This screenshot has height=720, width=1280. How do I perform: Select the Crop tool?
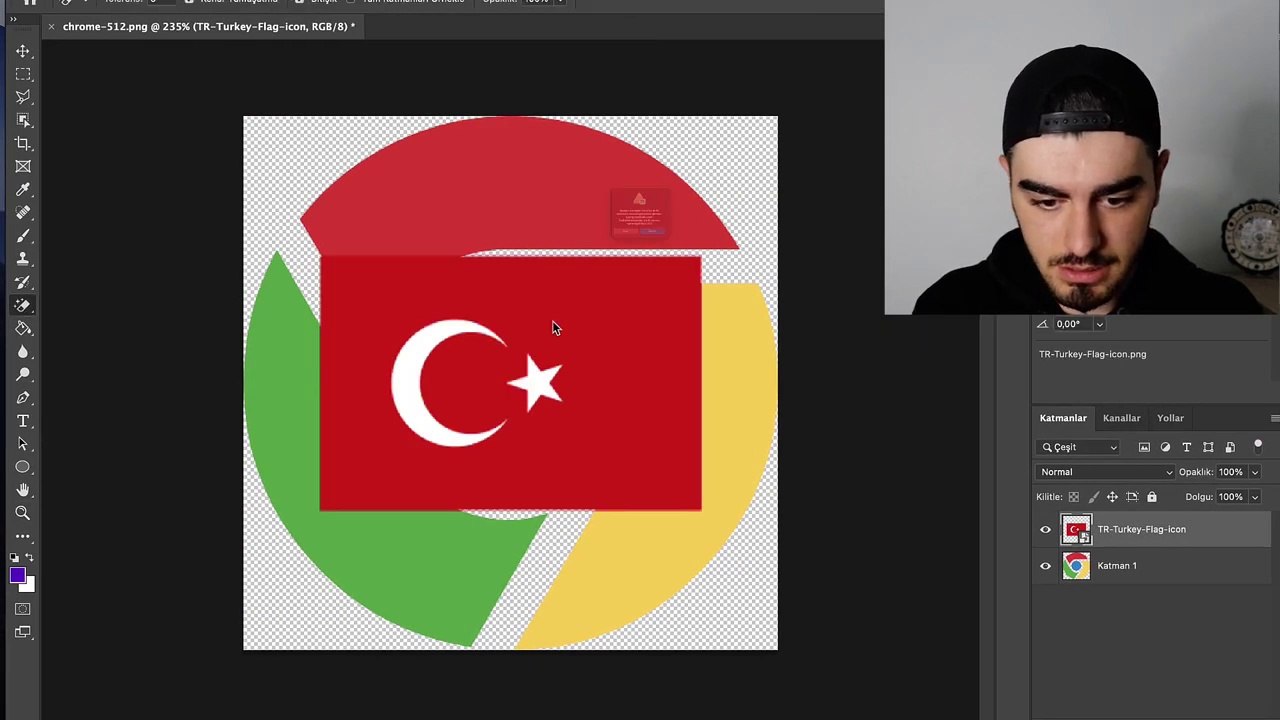(x=23, y=144)
